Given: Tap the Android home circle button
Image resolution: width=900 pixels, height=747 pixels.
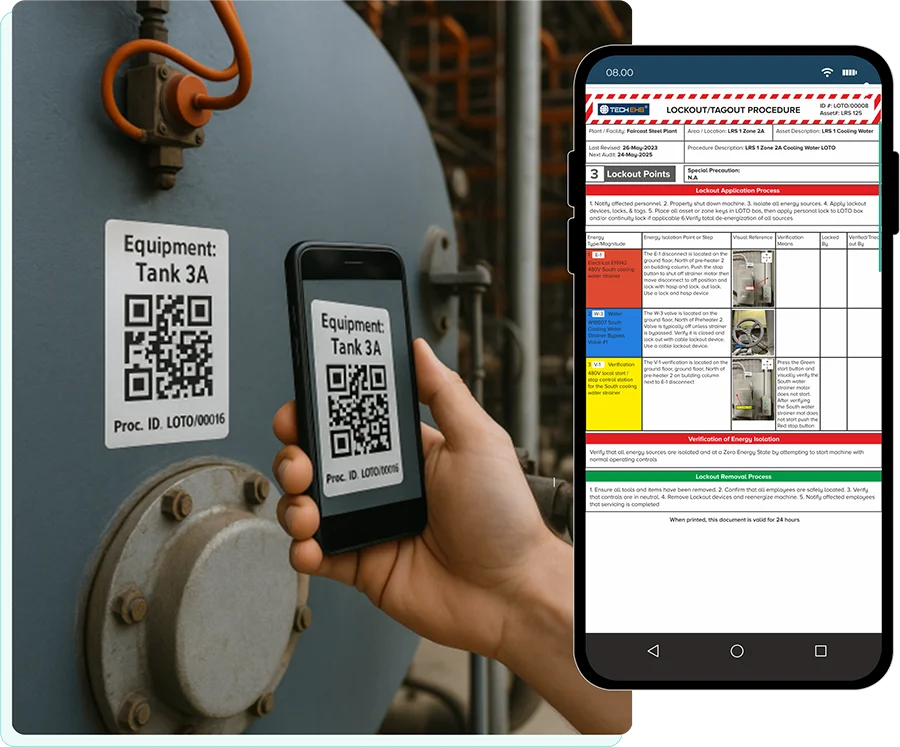Looking at the screenshot, I should click(x=737, y=651).
